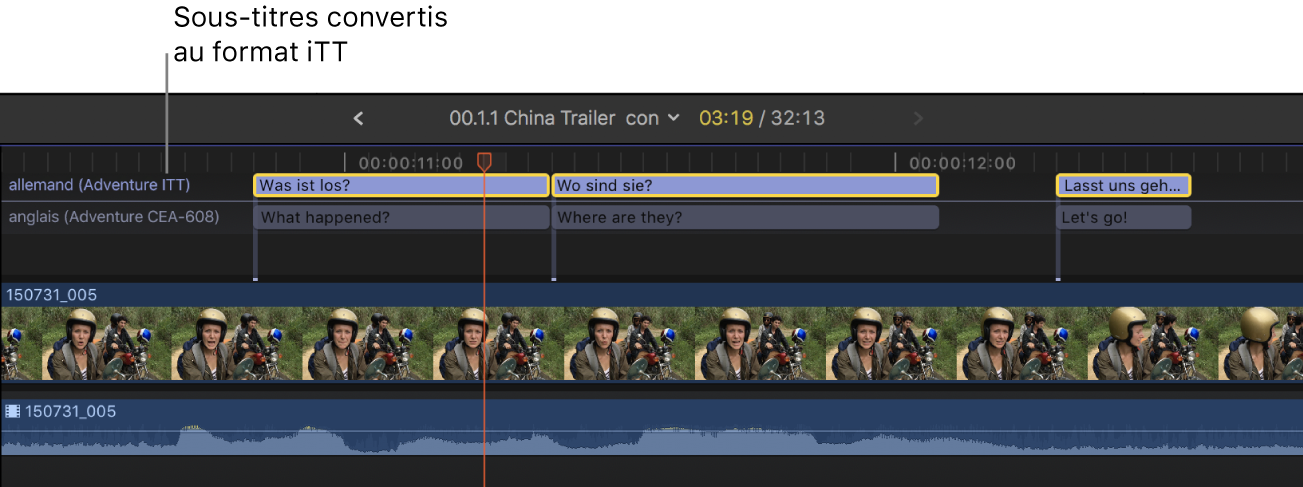Select the "Where are they?" caption clip
The width and height of the screenshot is (1303, 487).
point(745,217)
